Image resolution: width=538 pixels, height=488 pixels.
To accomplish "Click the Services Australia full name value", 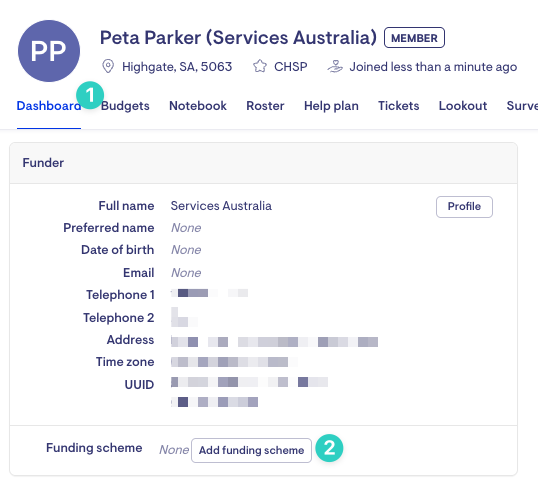I will click(221, 206).
